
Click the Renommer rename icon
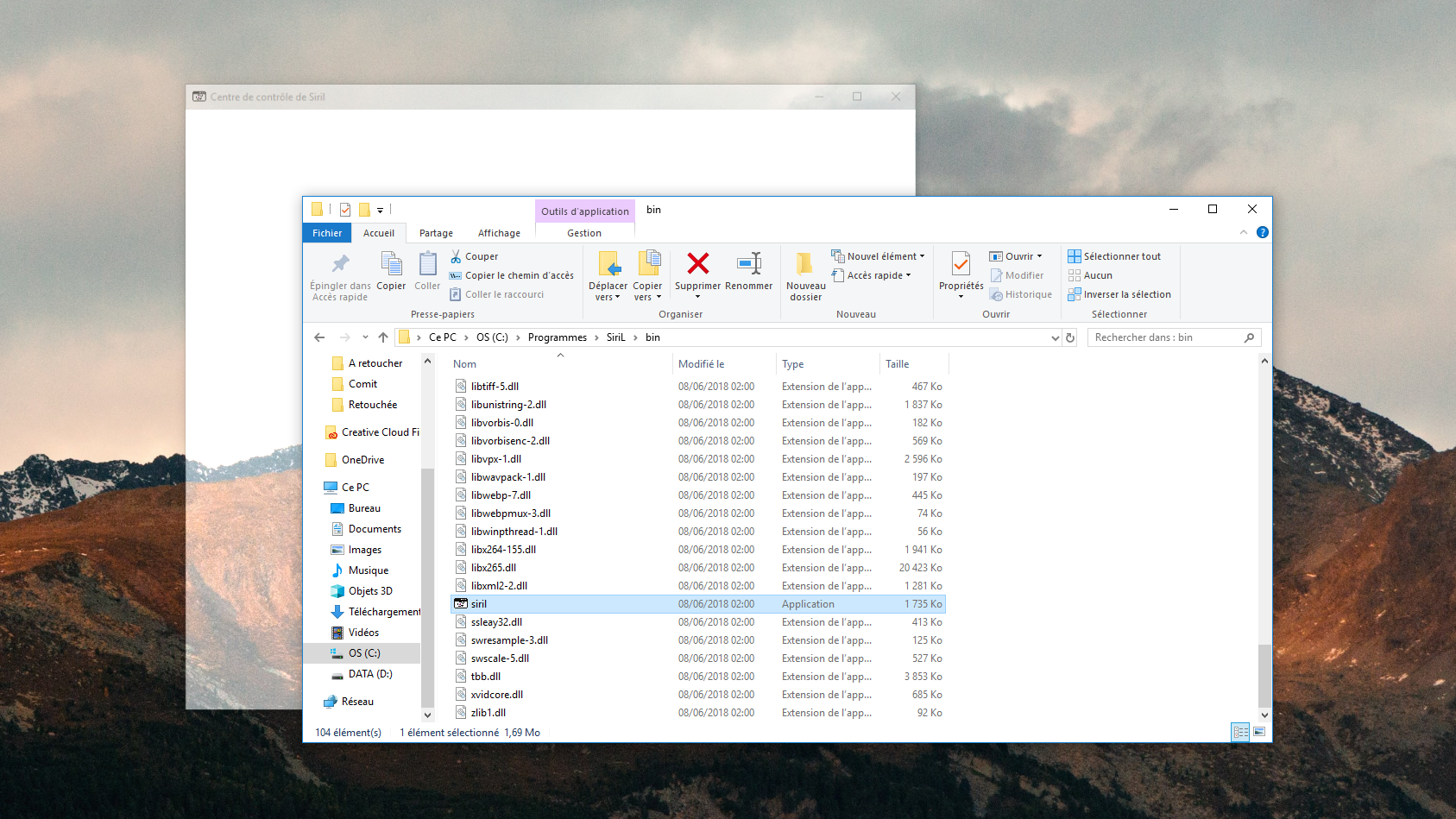pyautogui.click(x=748, y=263)
